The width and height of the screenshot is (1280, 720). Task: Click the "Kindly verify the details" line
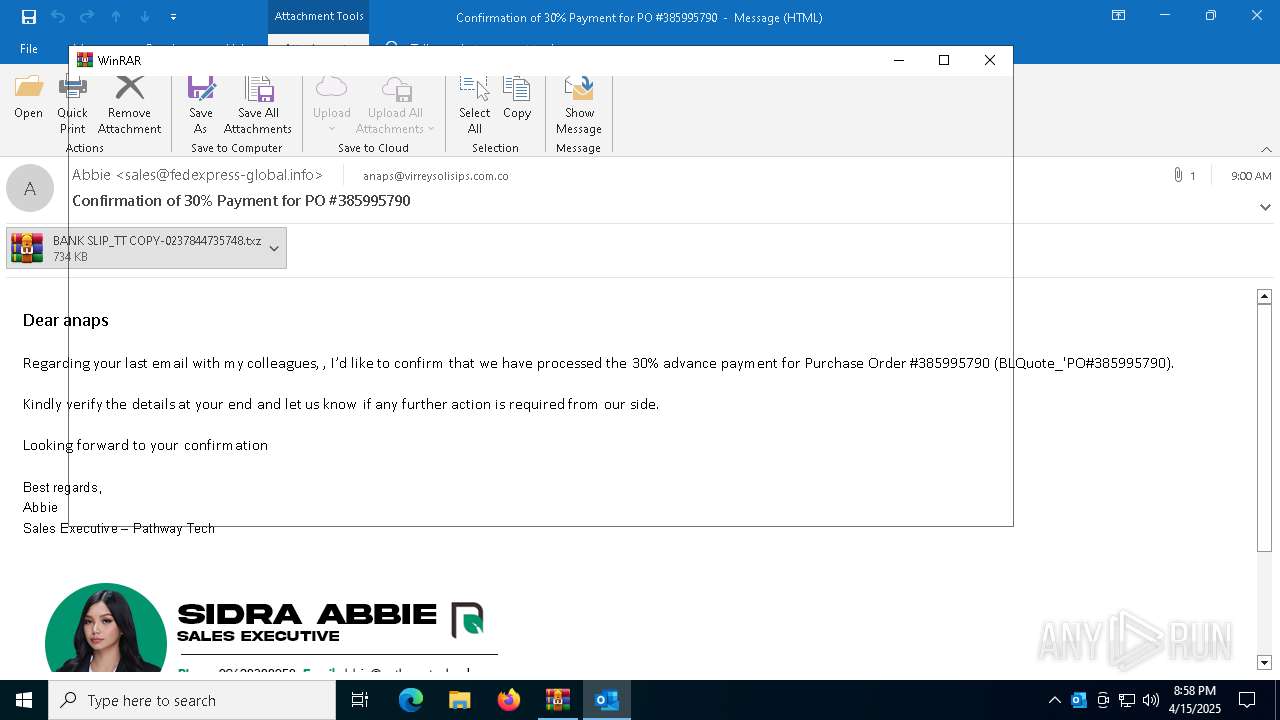[341, 404]
